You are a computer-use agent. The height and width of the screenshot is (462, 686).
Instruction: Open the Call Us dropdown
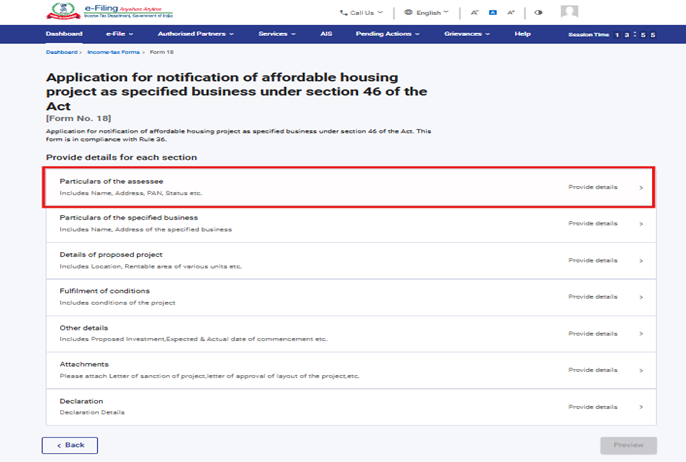tap(362, 13)
